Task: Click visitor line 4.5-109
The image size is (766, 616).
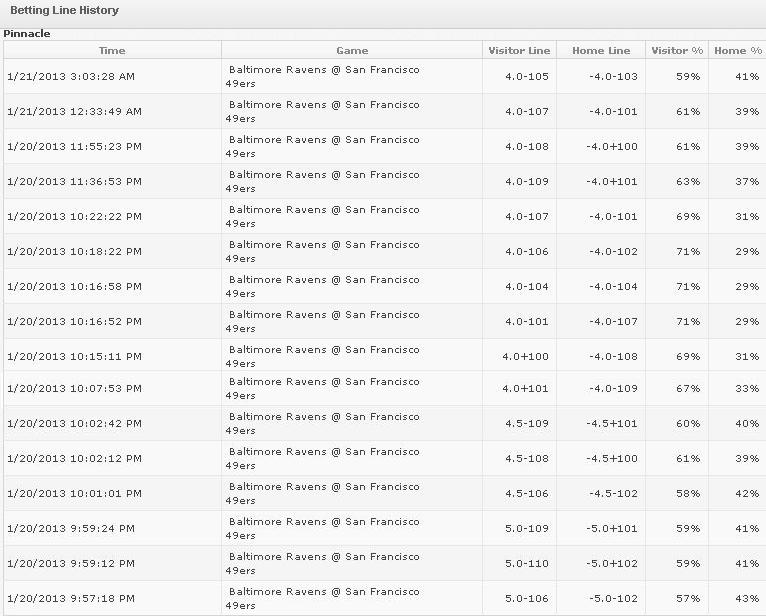Action: [527, 424]
